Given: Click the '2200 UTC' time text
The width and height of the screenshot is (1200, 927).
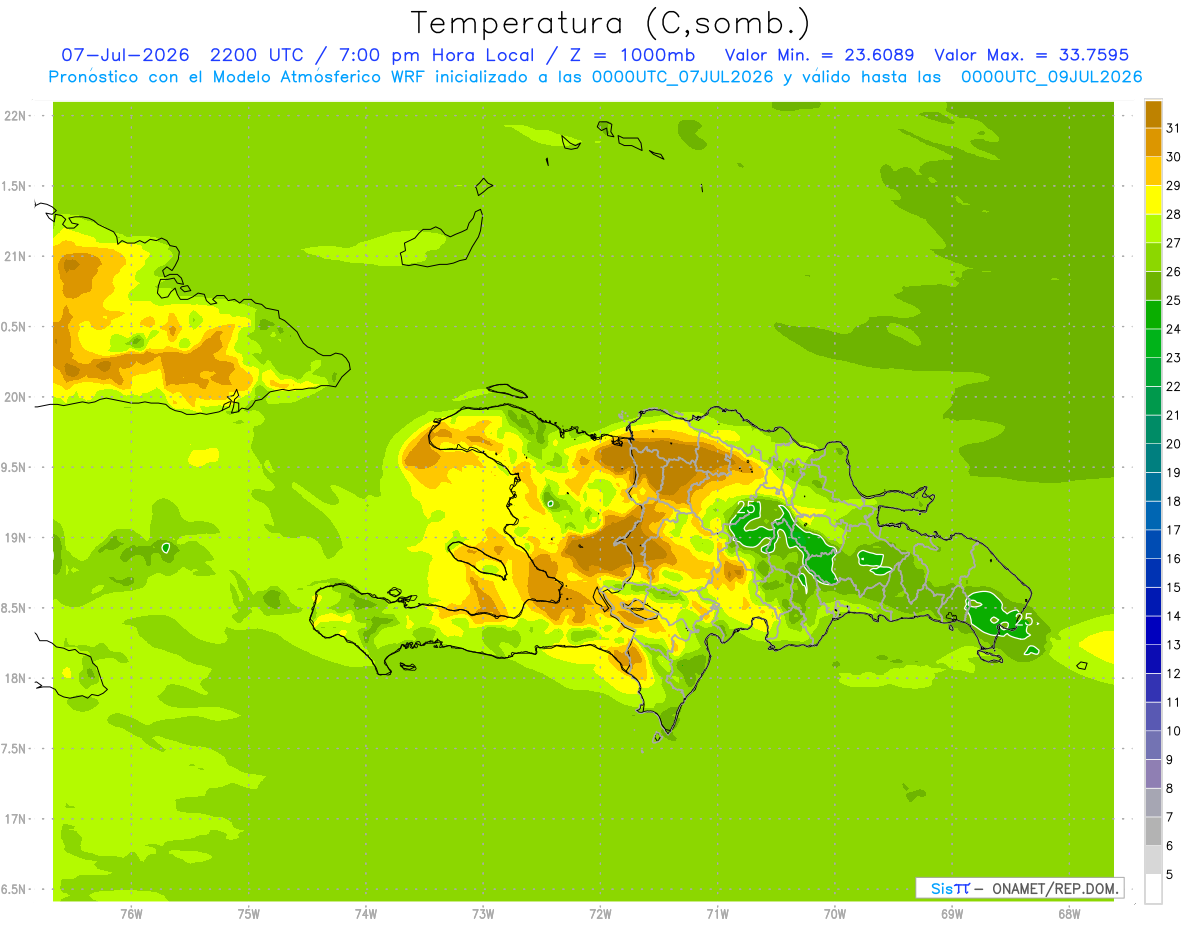Looking at the screenshot, I should coord(255,55).
